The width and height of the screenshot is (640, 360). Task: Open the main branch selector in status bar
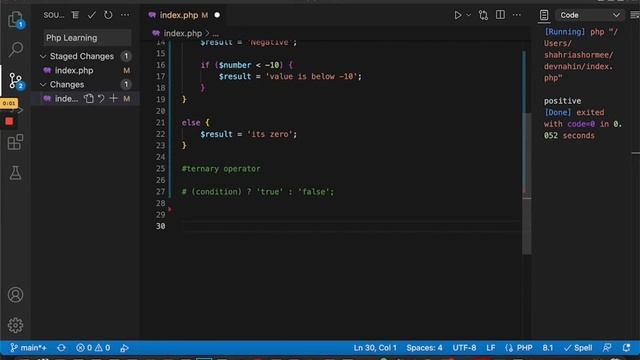(x=28, y=348)
